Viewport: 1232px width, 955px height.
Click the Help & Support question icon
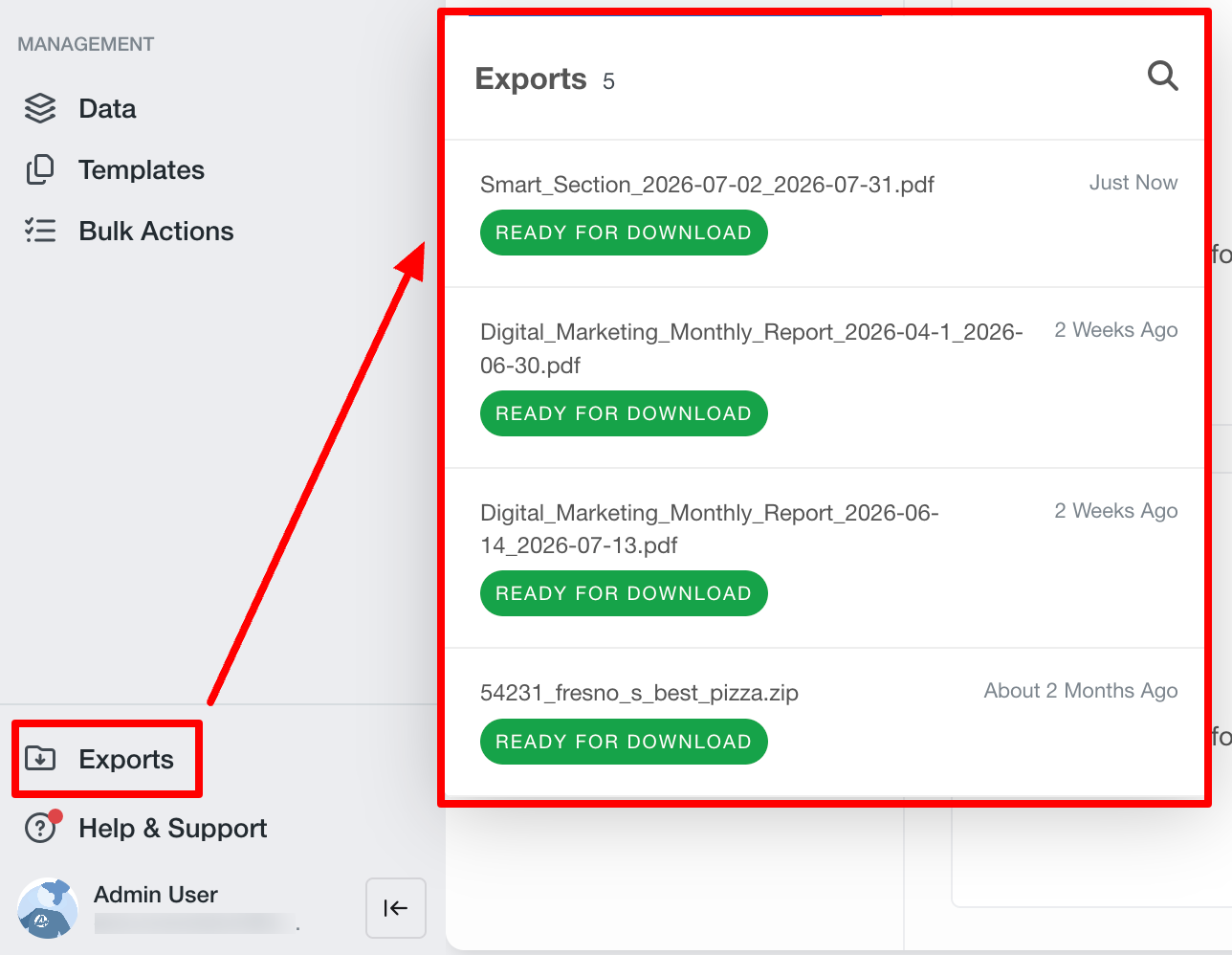(x=41, y=827)
